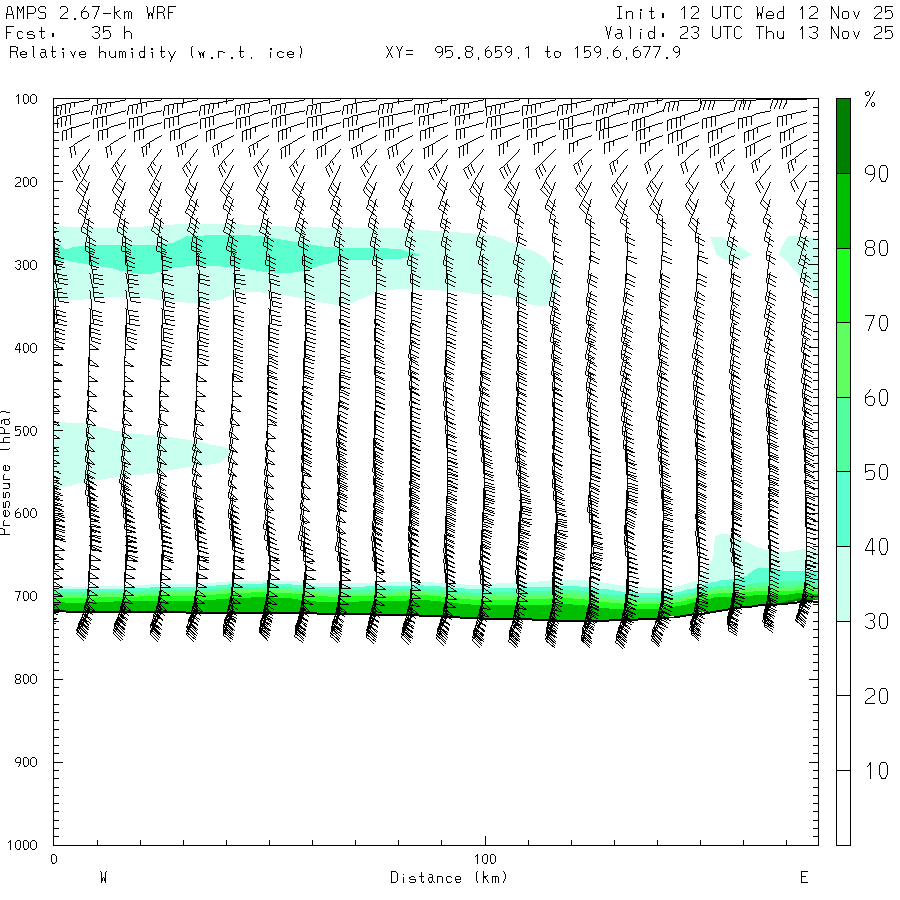The height and width of the screenshot is (900, 900).
Task: Click the 100 distance axis label
Action: click(485, 859)
